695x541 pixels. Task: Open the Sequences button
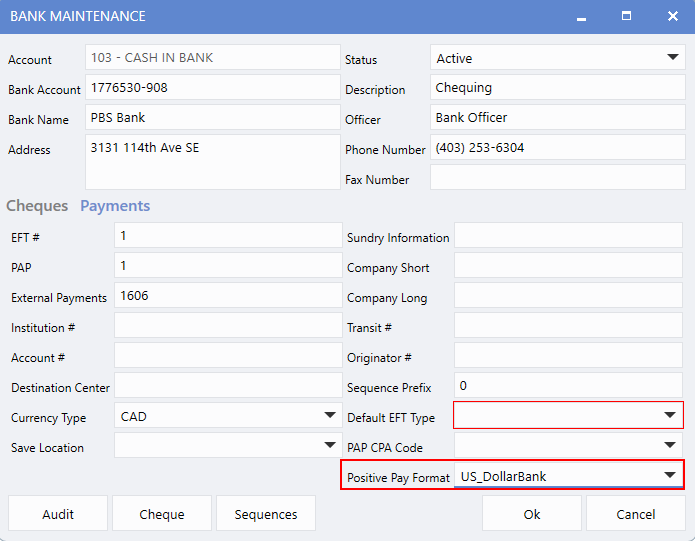(266, 514)
